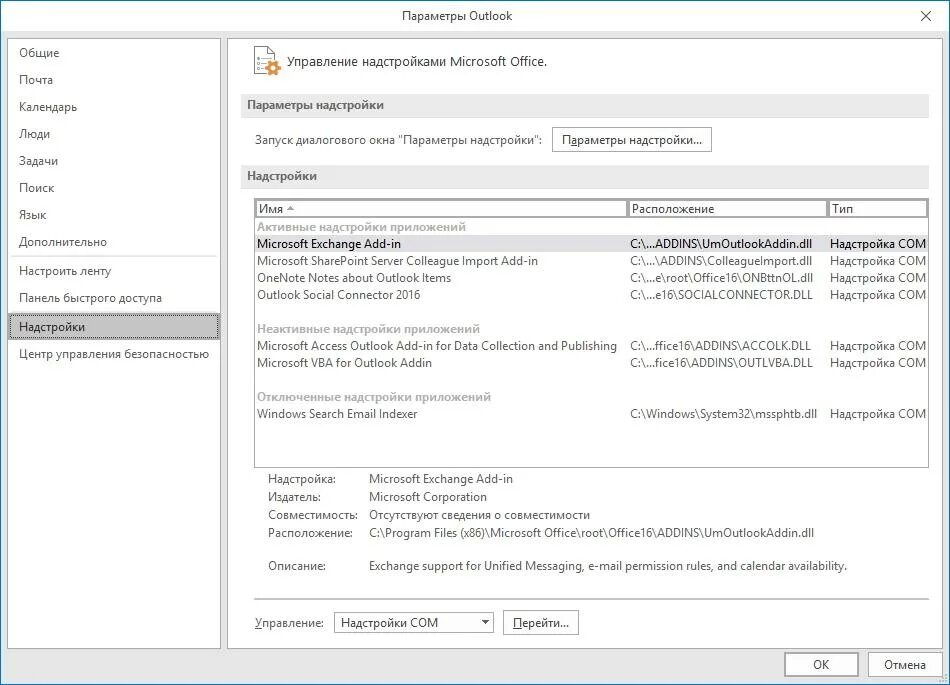Click the Параметры надстройки... button
The width and height of the screenshot is (950, 685).
(x=631, y=140)
